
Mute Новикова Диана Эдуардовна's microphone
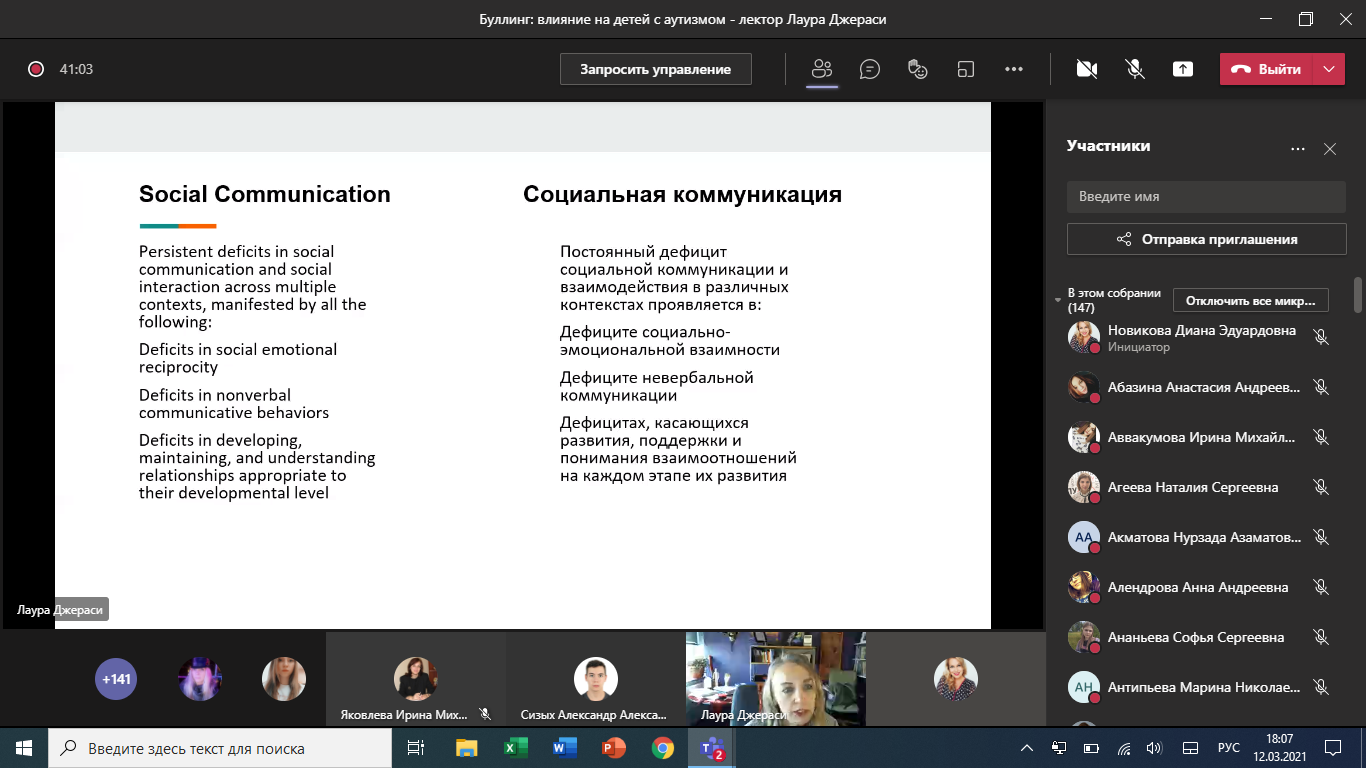pyautogui.click(x=1321, y=337)
